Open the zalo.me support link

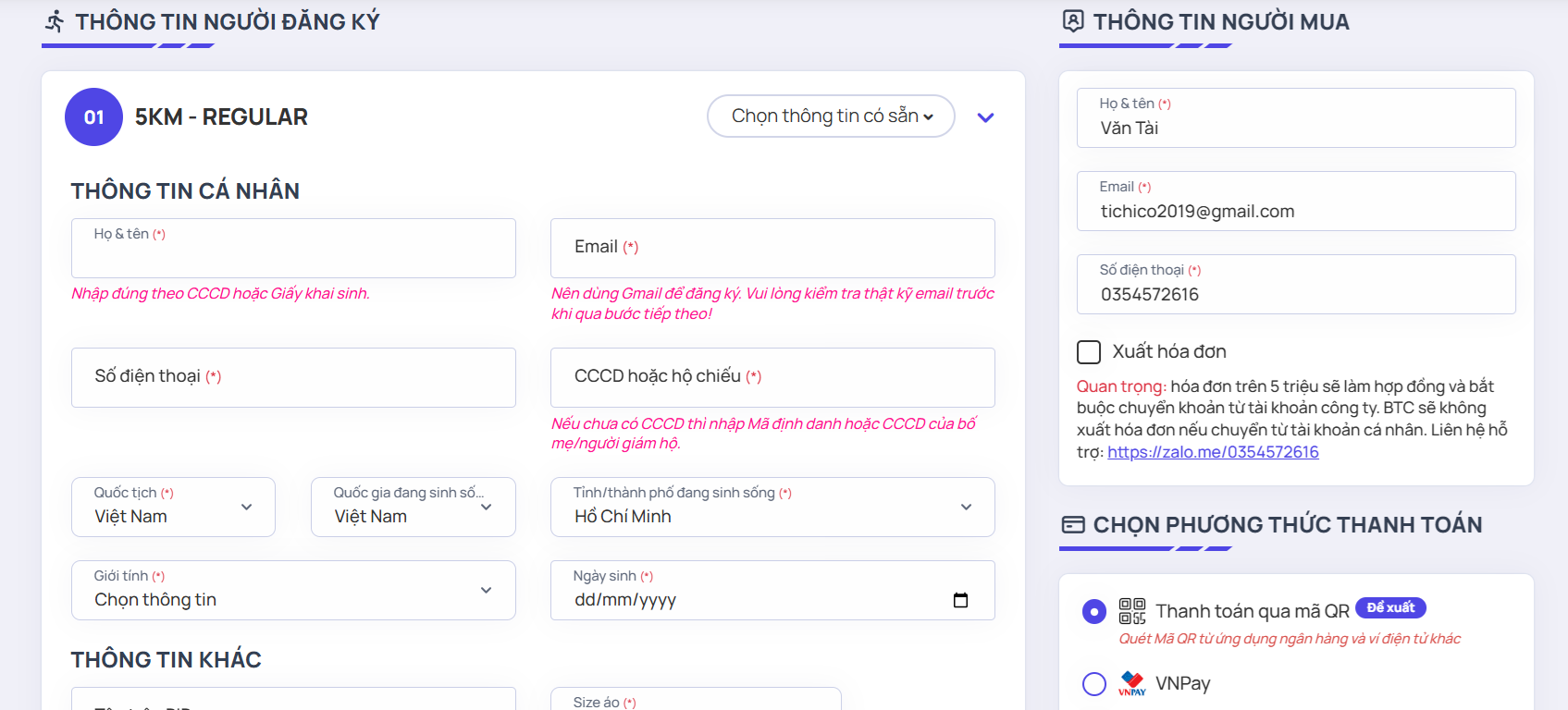tap(1213, 452)
